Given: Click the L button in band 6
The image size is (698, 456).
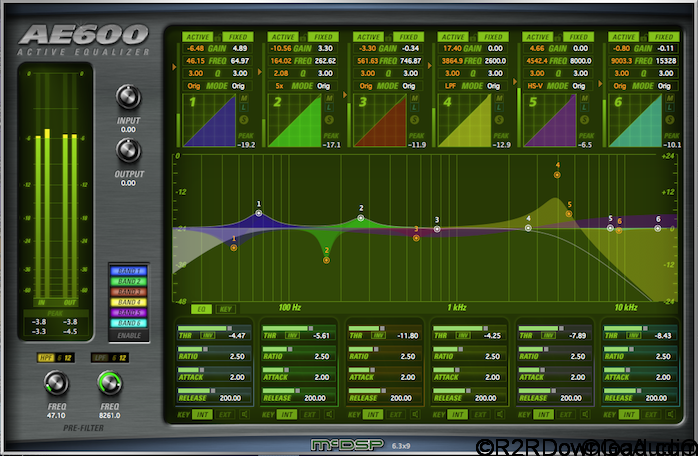Looking at the screenshot, I should point(670,107).
